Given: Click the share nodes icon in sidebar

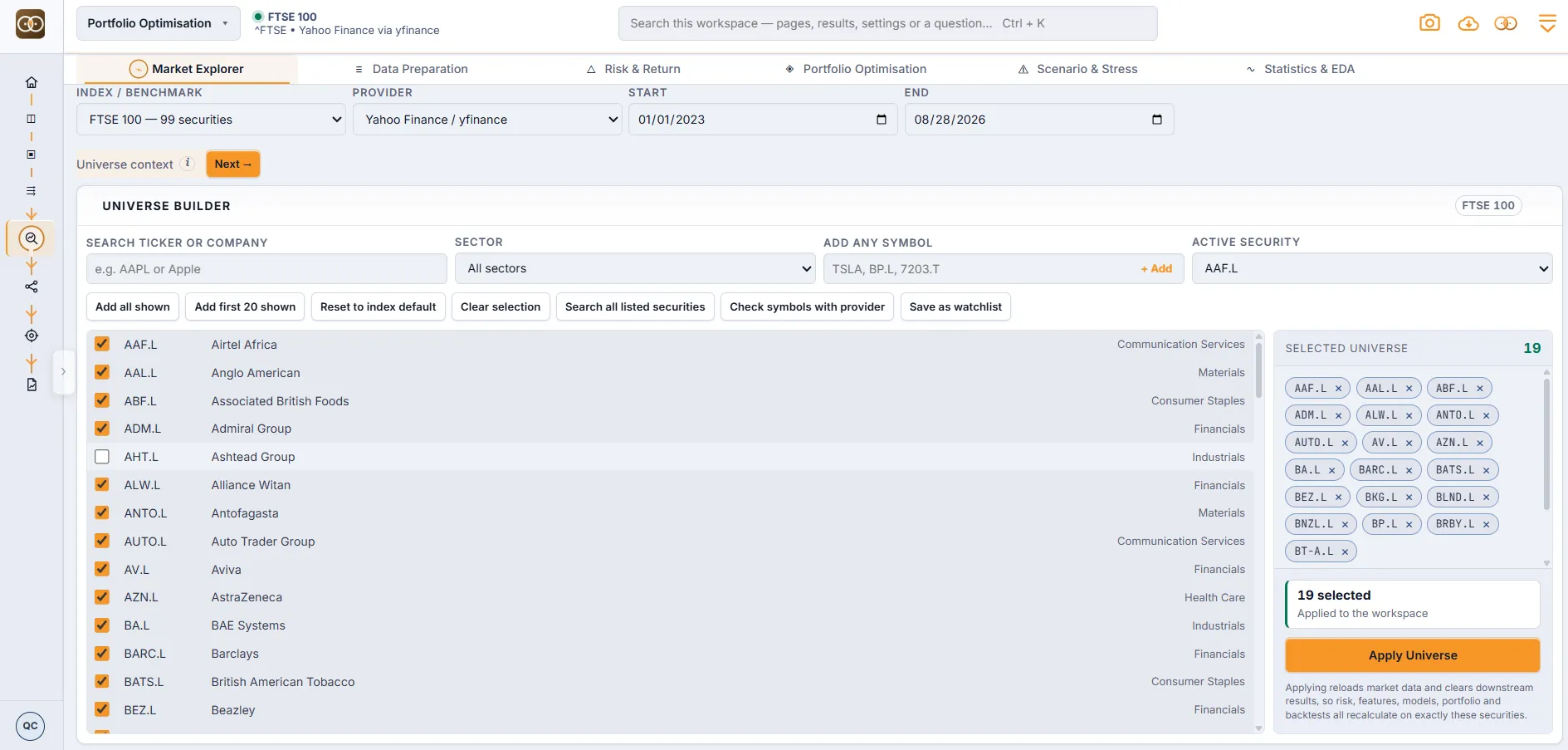Looking at the screenshot, I should click(32, 287).
